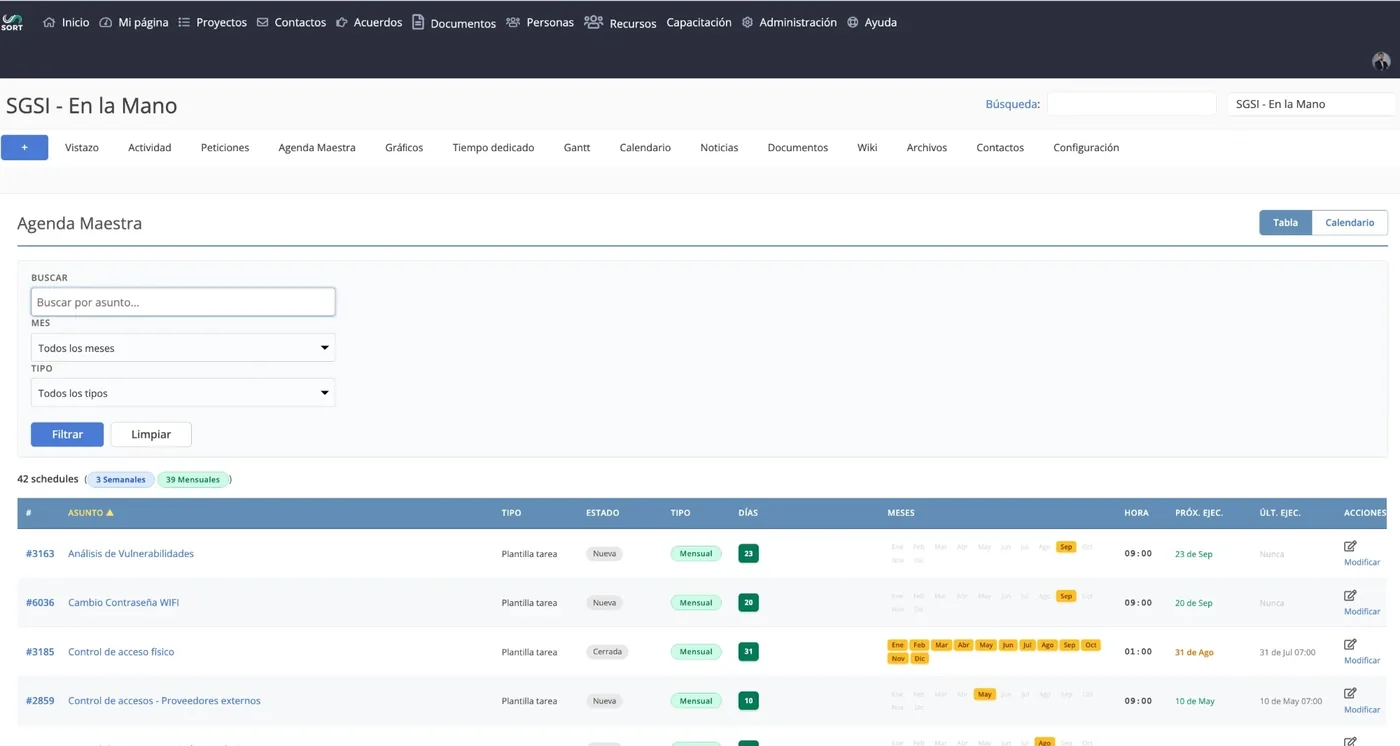
Task: Open the project selector SGSI - En la Mano
Action: pyautogui.click(x=1313, y=104)
